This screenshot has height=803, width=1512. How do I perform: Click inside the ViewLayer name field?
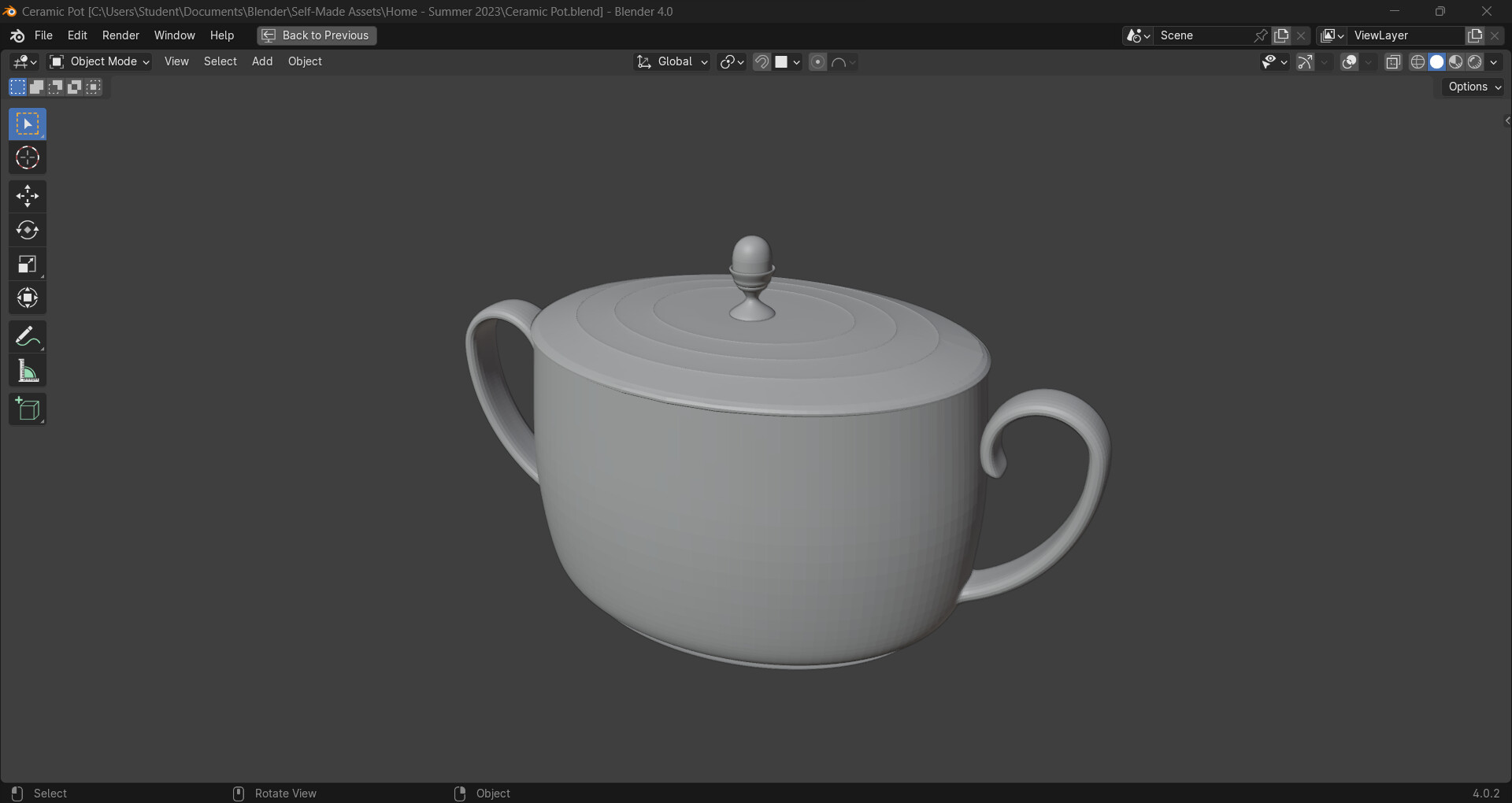(1410, 35)
